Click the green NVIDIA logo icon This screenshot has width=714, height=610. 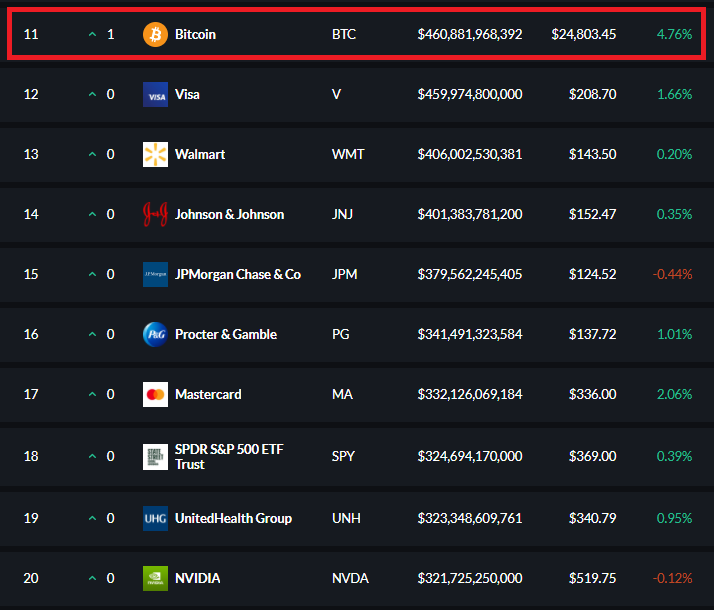pyautogui.click(x=155, y=579)
